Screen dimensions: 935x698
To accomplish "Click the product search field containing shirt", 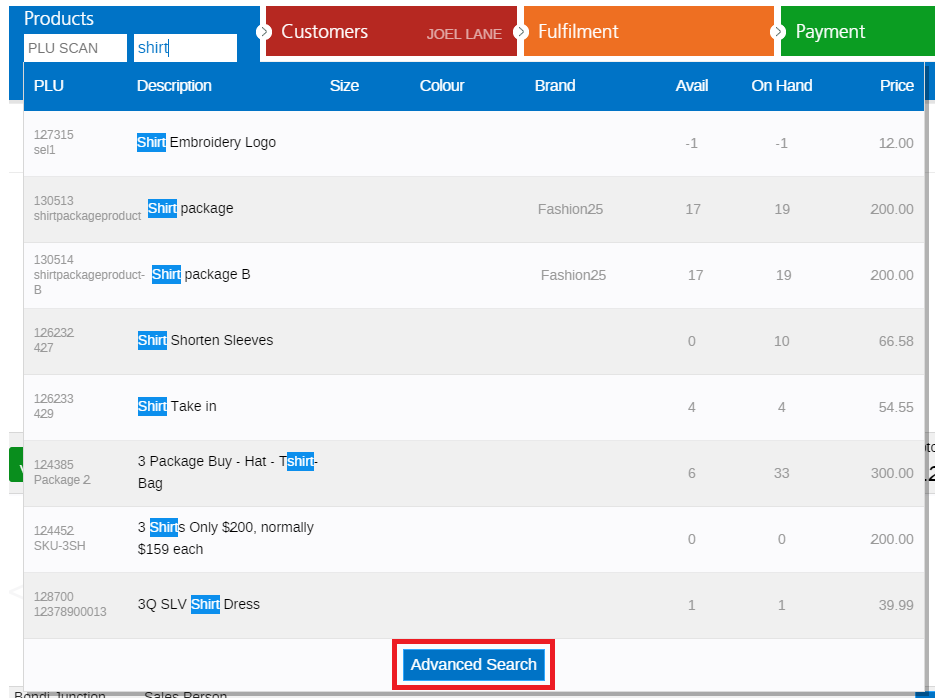I will [185, 48].
